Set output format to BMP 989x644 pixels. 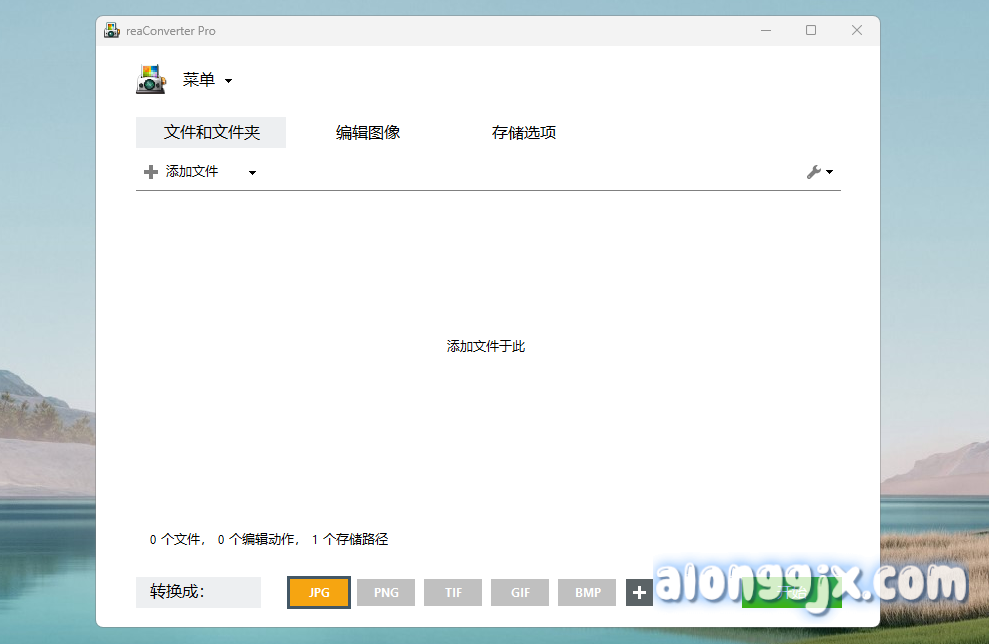(x=587, y=593)
